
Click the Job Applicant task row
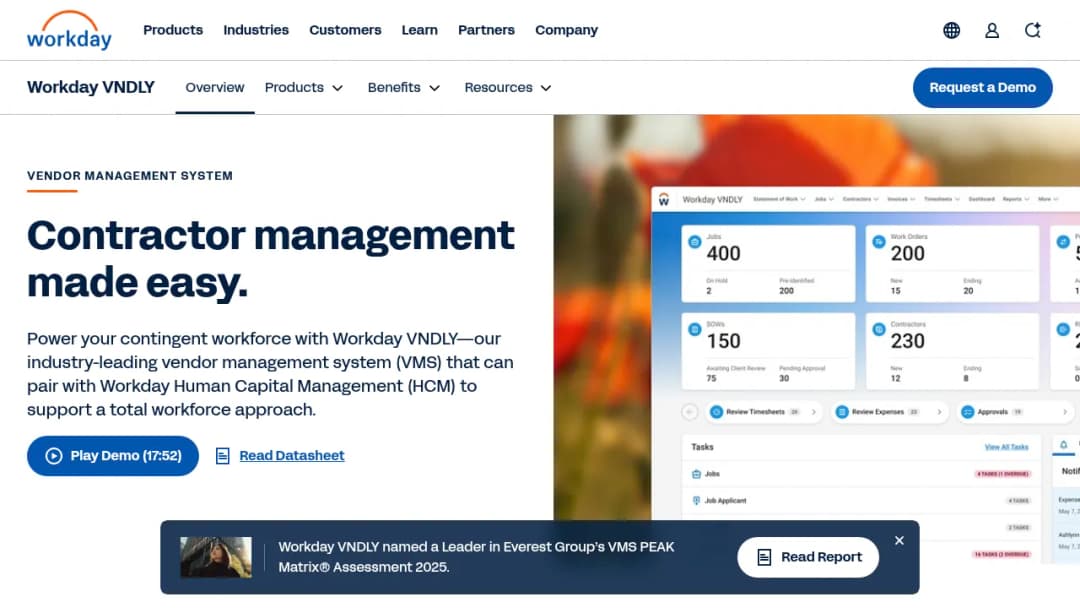coord(860,501)
